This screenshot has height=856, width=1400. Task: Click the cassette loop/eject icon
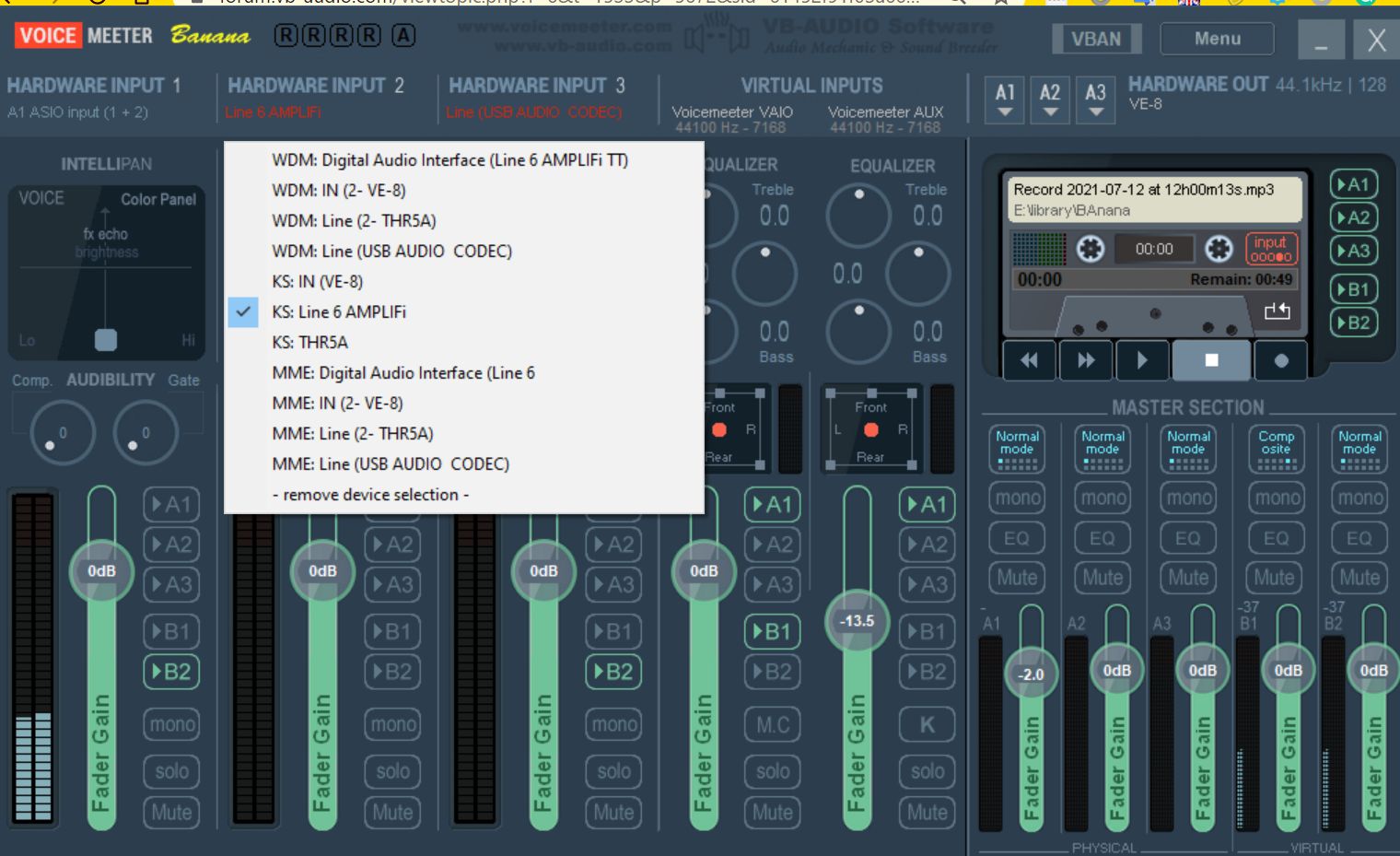[x=1277, y=311]
